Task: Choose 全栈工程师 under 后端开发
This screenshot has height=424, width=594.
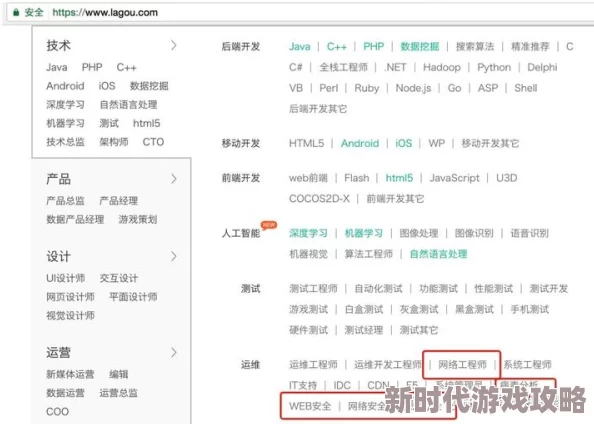Action: (x=344, y=67)
